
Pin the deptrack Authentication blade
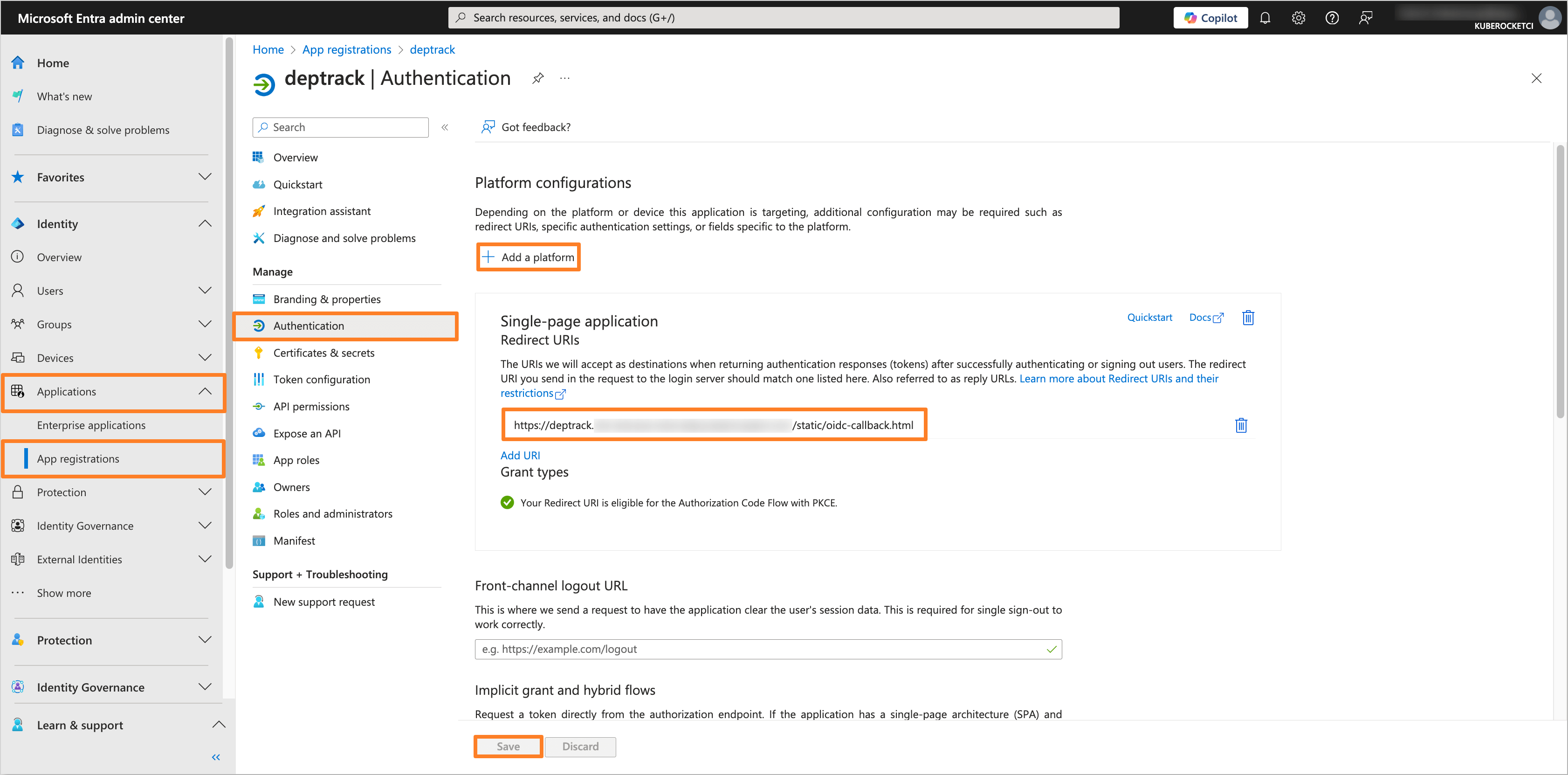[x=537, y=78]
